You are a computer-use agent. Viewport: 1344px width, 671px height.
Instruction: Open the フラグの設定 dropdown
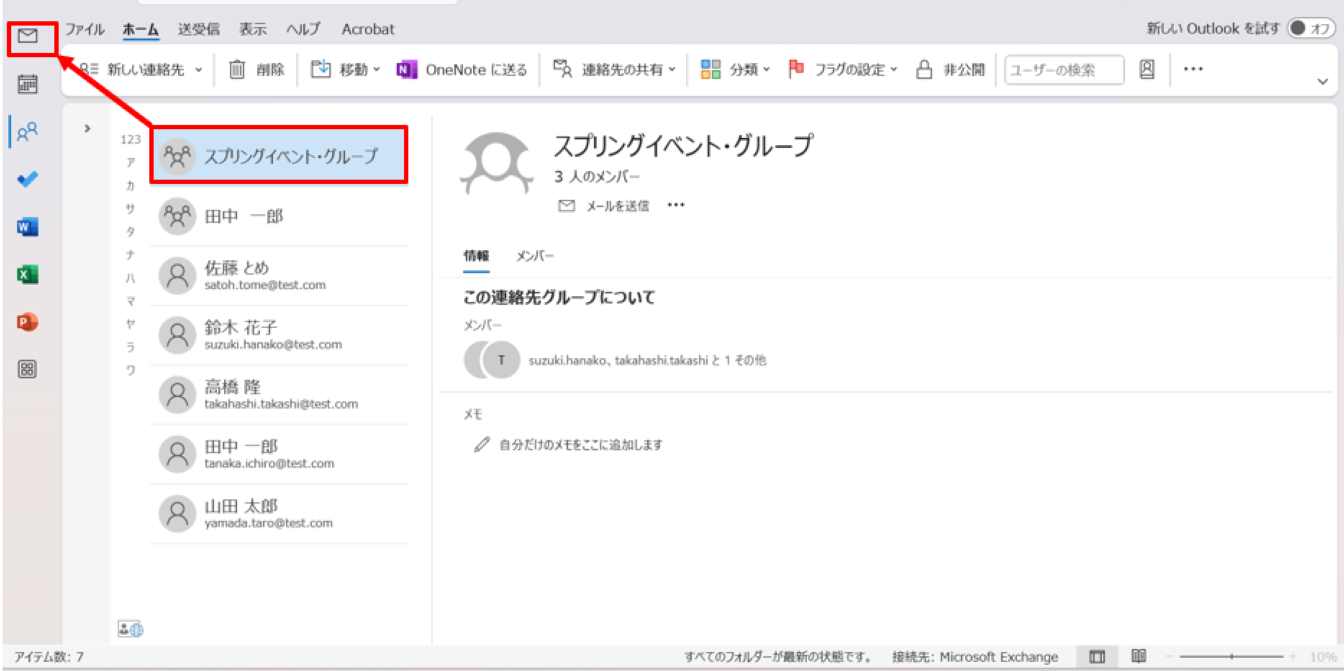tap(843, 69)
